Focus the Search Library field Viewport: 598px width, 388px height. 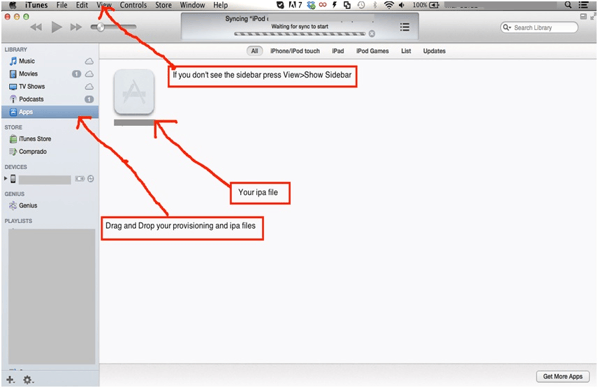pos(539,27)
